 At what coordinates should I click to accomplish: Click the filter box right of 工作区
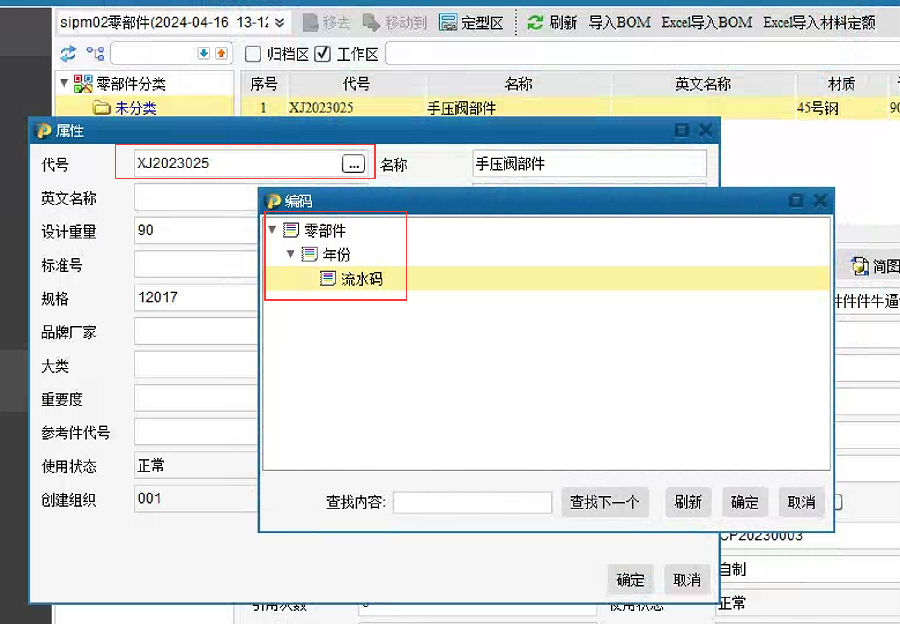643,54
